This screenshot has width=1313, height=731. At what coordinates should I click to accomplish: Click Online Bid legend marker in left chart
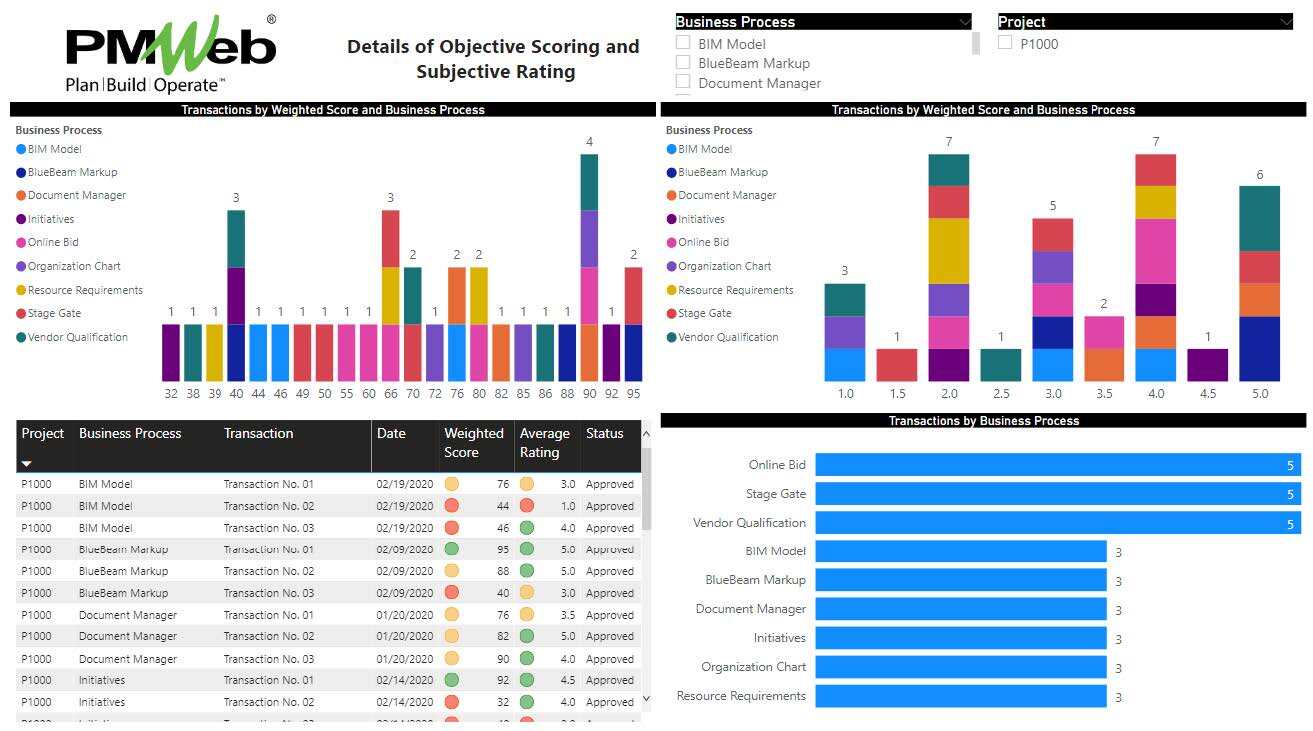pyautogui.click(x=21, y=243)
